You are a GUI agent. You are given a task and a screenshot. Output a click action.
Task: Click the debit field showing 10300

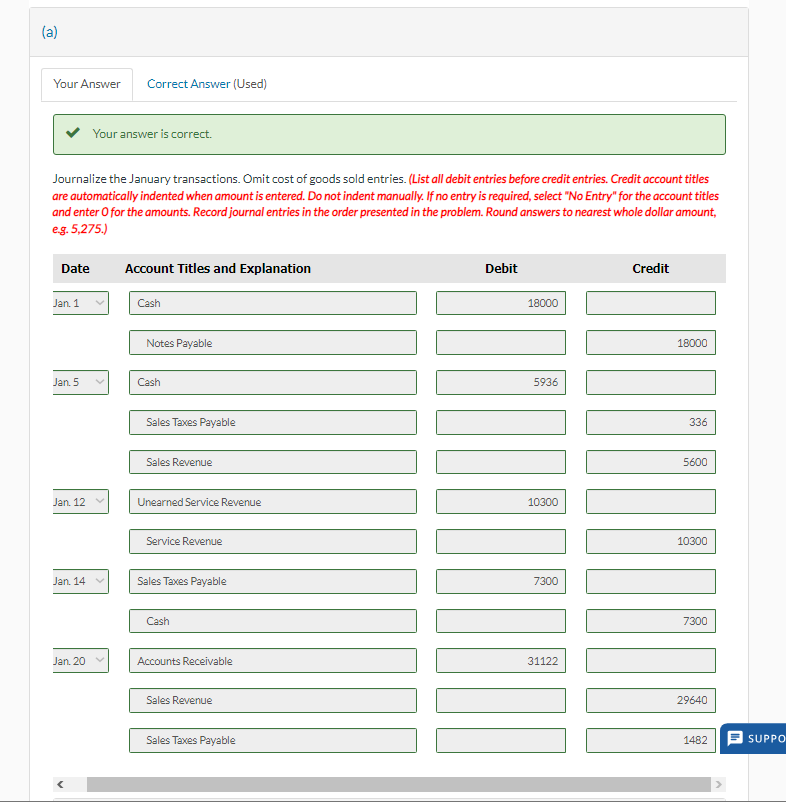(x=501, y=502)
